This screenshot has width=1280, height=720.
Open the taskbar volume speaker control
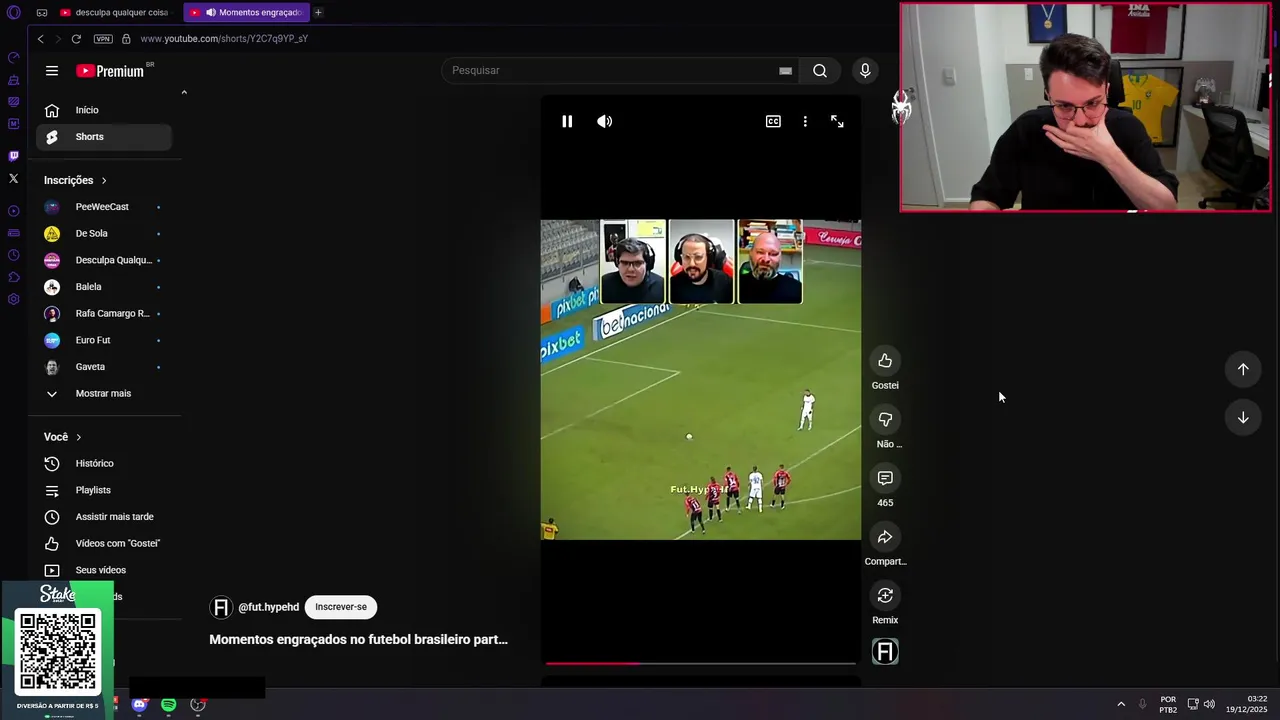(1209, 704)
